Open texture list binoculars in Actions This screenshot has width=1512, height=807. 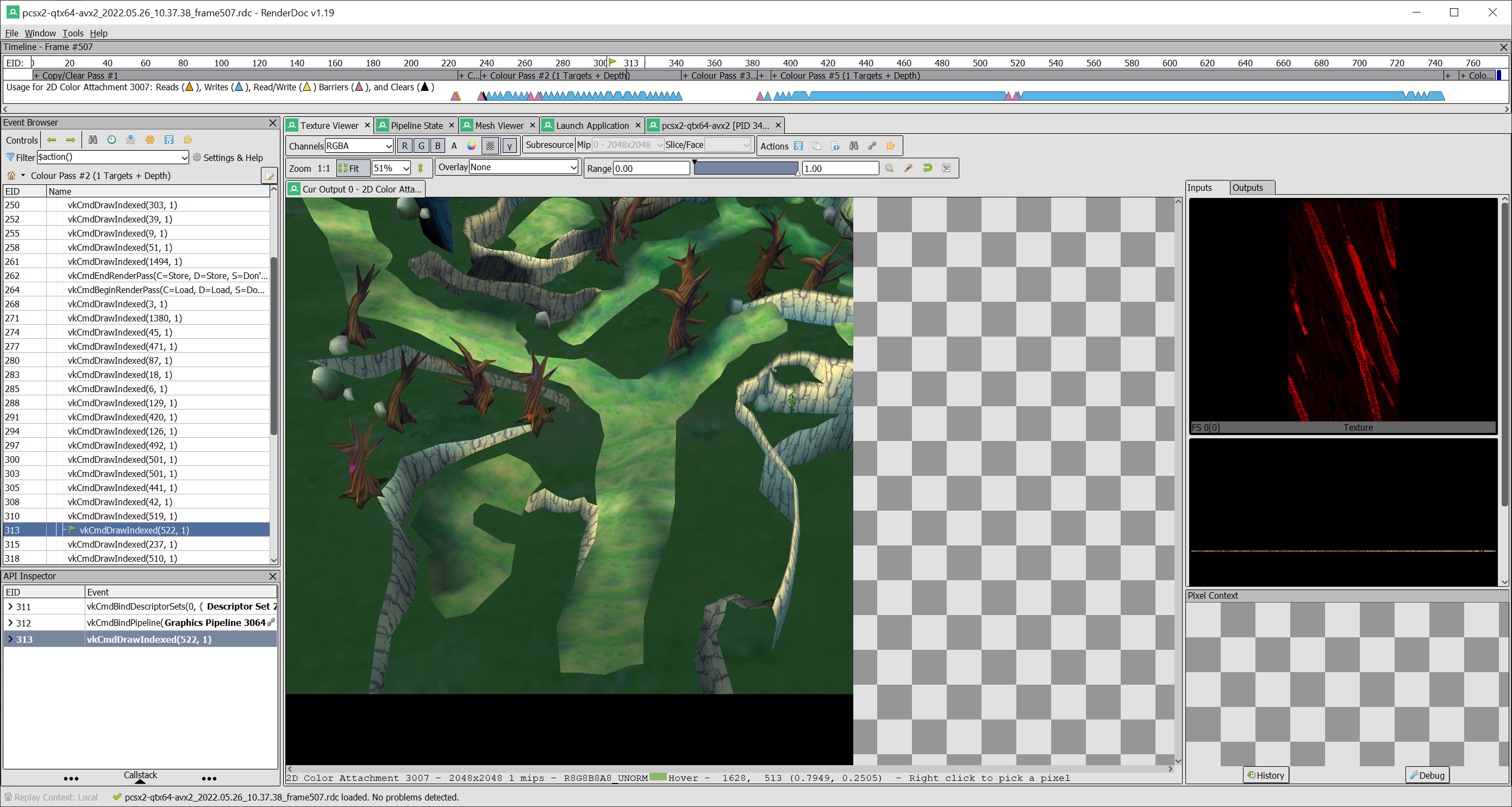(x=853, y=146)
